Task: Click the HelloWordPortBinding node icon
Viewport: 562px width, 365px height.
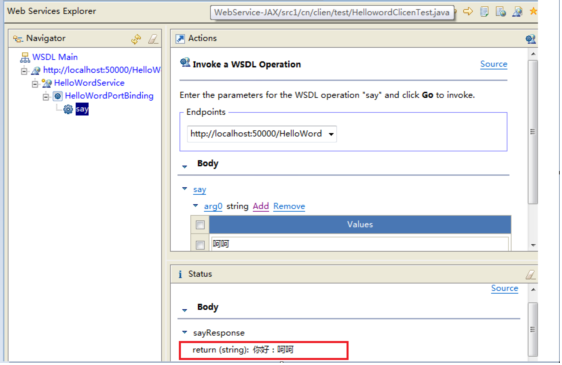Action: [57, 96]
